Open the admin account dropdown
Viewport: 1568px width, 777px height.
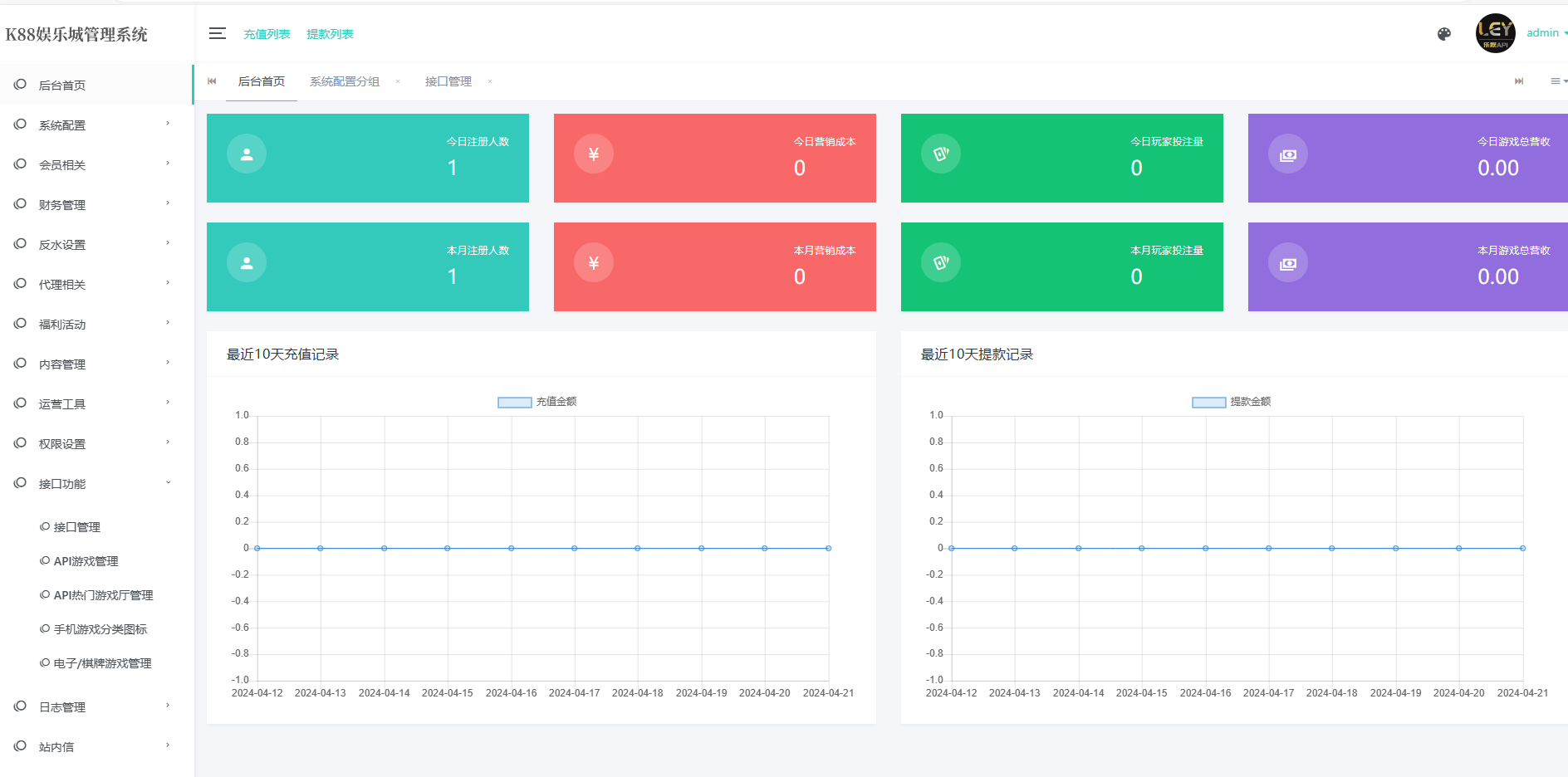click(x=1546, y=33)
